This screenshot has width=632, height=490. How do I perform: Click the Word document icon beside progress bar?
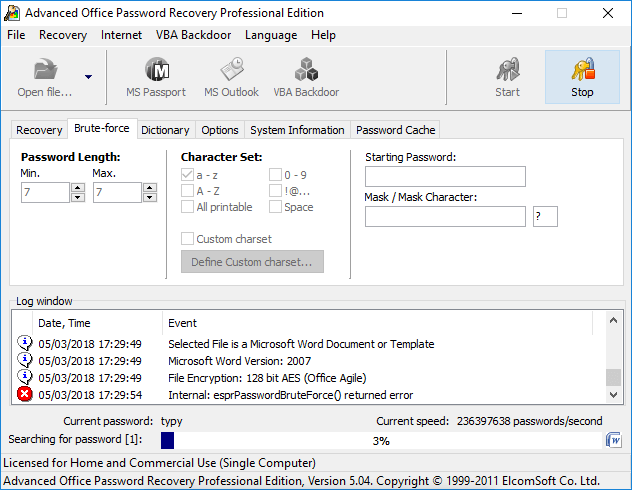[613, 440]
